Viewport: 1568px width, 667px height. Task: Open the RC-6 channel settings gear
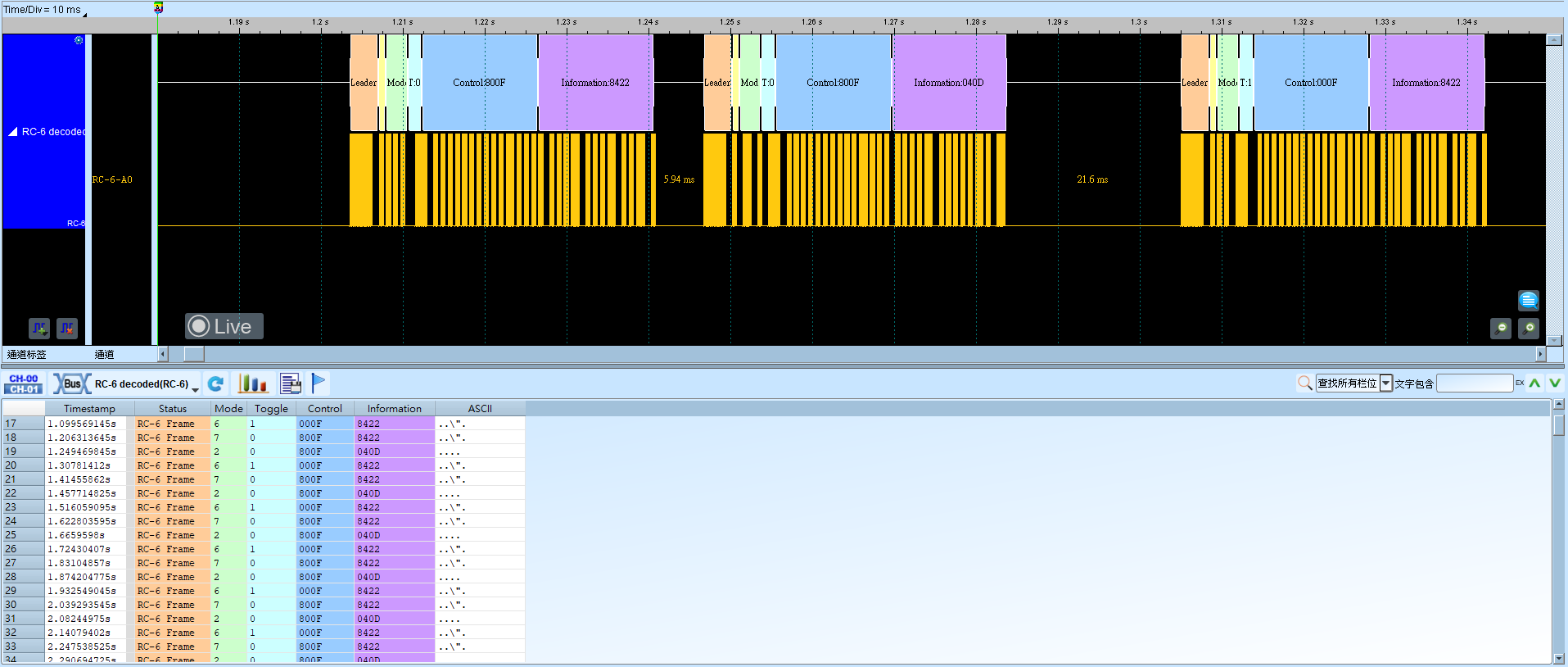(x=79, y=40)
